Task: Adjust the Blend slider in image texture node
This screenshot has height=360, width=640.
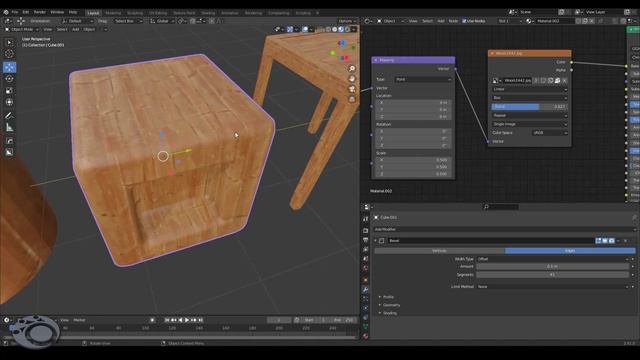Action: click(x=529, y=107)
